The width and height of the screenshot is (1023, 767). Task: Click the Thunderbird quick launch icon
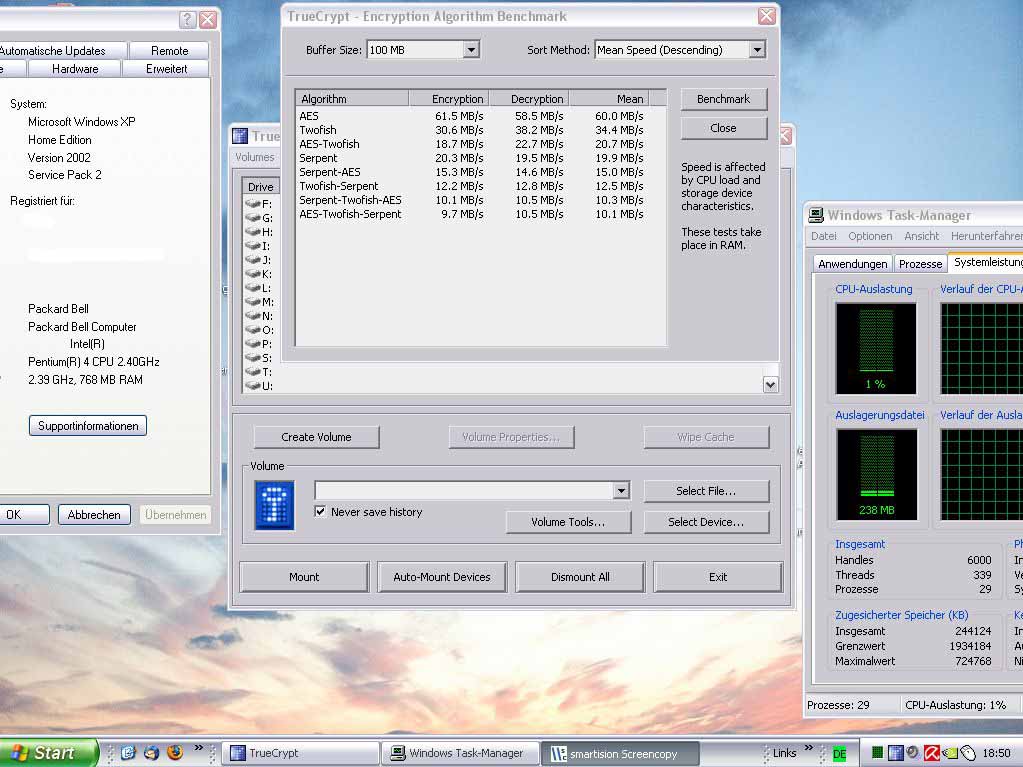click(x=151, y=753)
